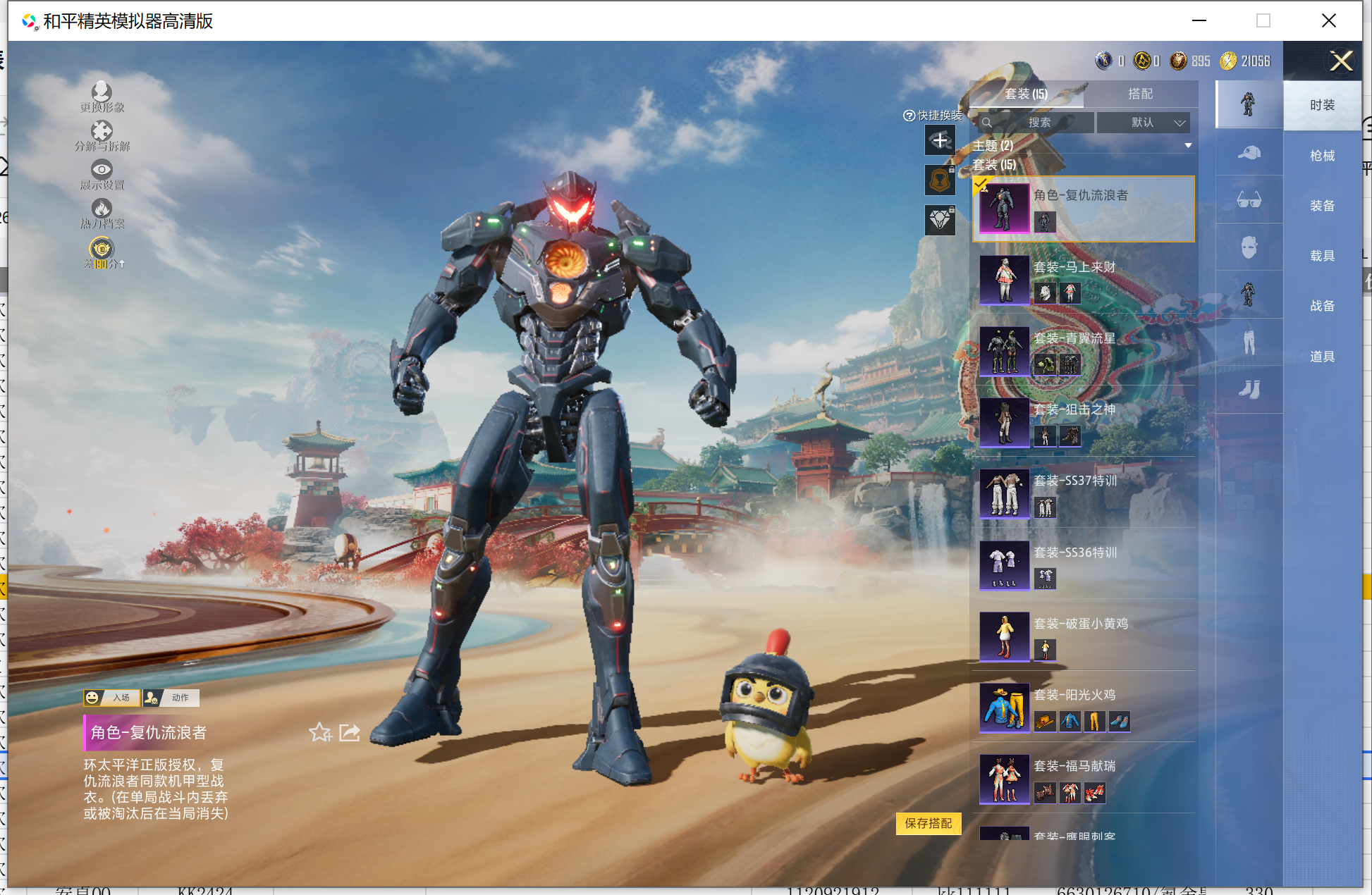Collapse the 主题 (2) section arrow
The image size is (1372, 895).
pyautogui.click(x=1188, y=146)
